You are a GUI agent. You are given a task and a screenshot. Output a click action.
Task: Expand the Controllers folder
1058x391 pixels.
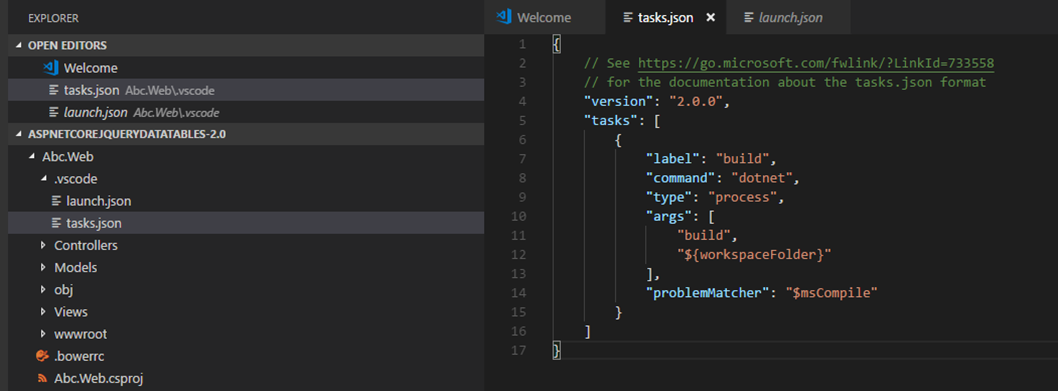44,245
